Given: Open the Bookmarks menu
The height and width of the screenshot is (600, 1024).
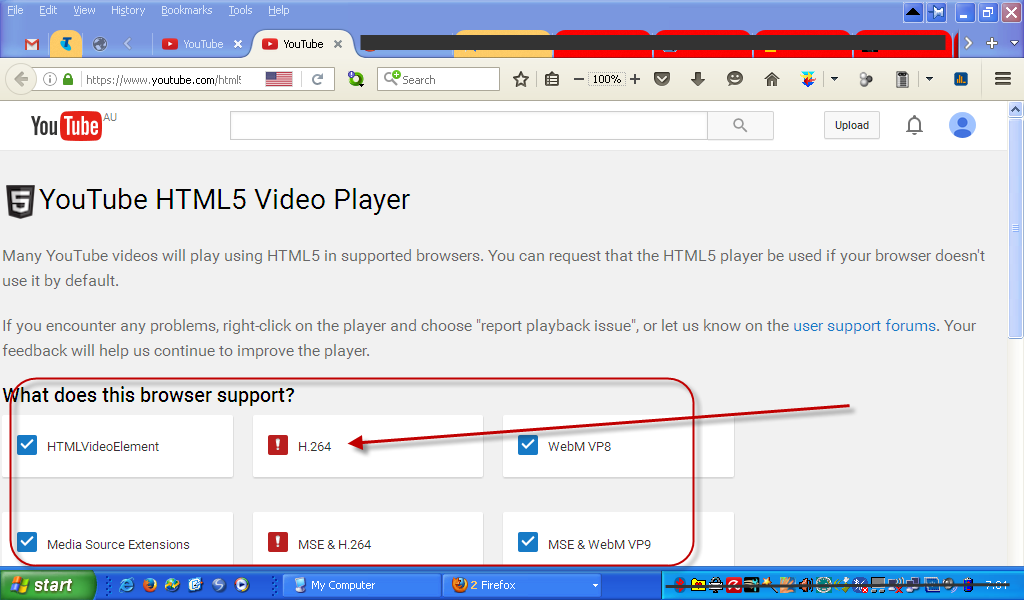Looking at the screenshot, I should 187,10.
